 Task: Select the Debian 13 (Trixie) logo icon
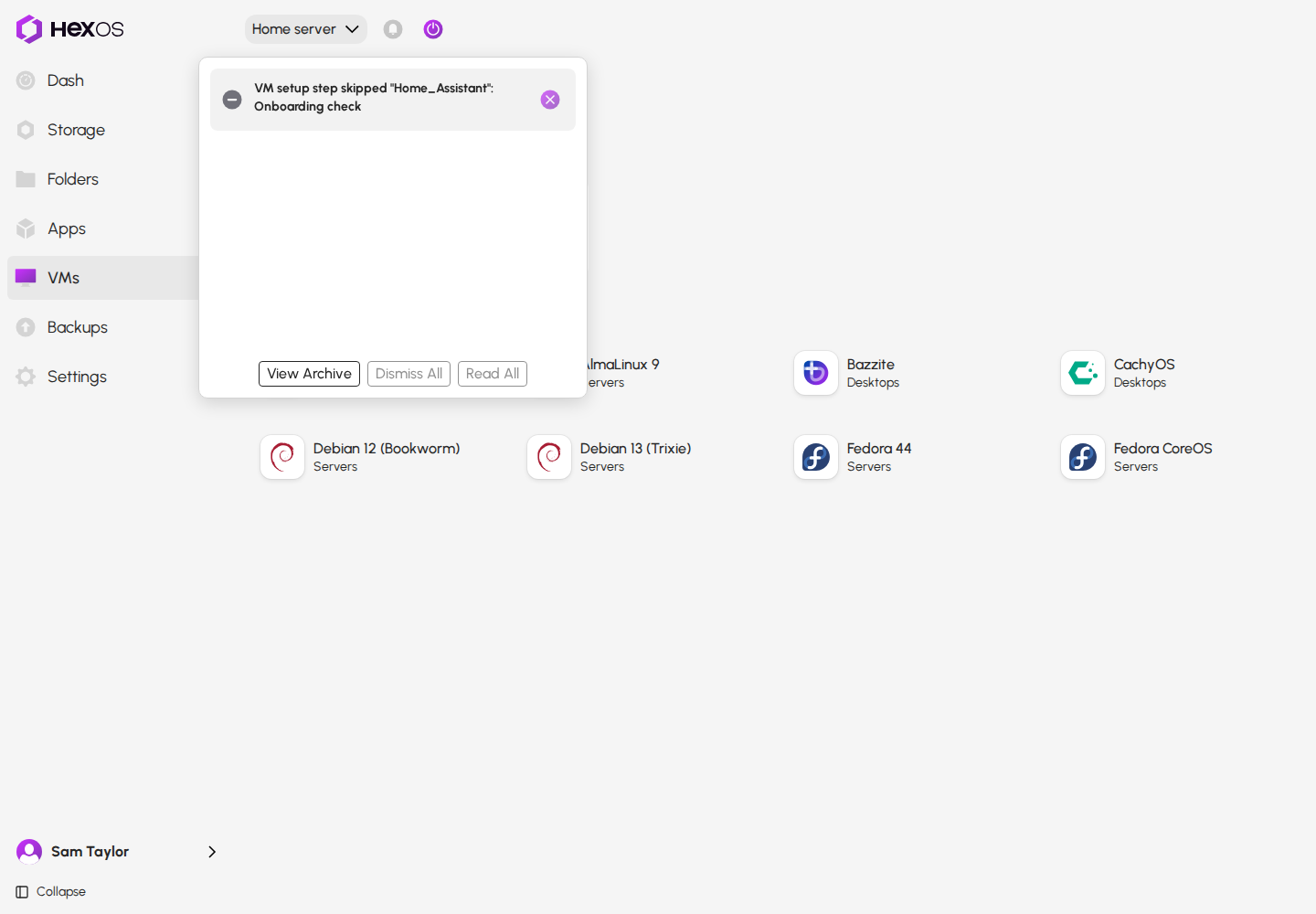pos(549,457)
